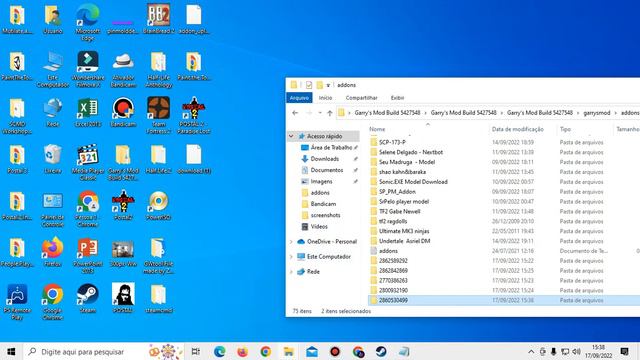Launch Bandicam desktop shortcut
Screen dimensions: 640x360
pos(123,113)
